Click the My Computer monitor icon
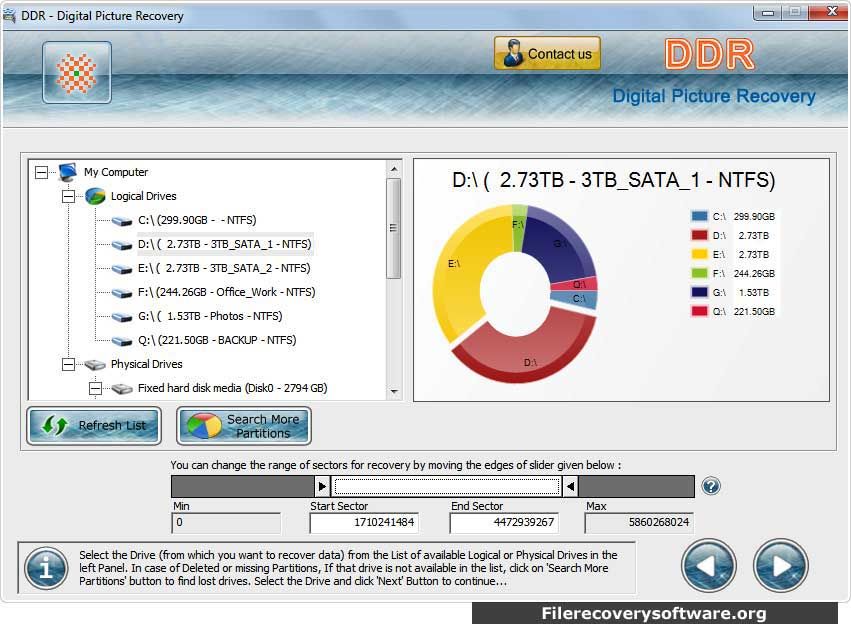Screen dimensions: 851x624 click(x=67, y=172)
